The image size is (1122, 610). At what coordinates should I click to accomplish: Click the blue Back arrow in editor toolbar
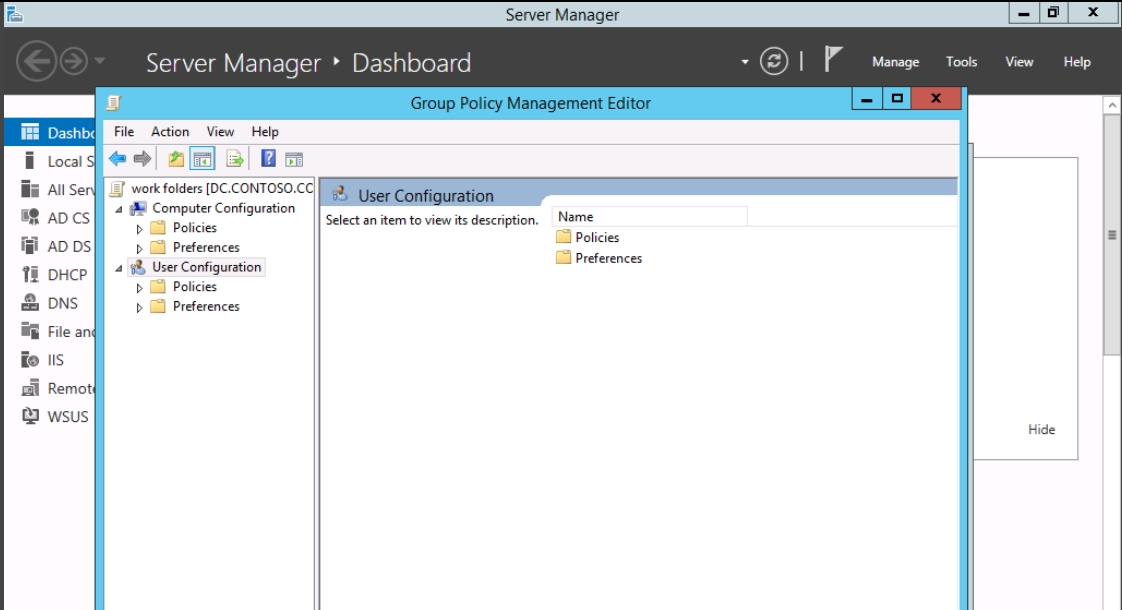pos(118,159)
